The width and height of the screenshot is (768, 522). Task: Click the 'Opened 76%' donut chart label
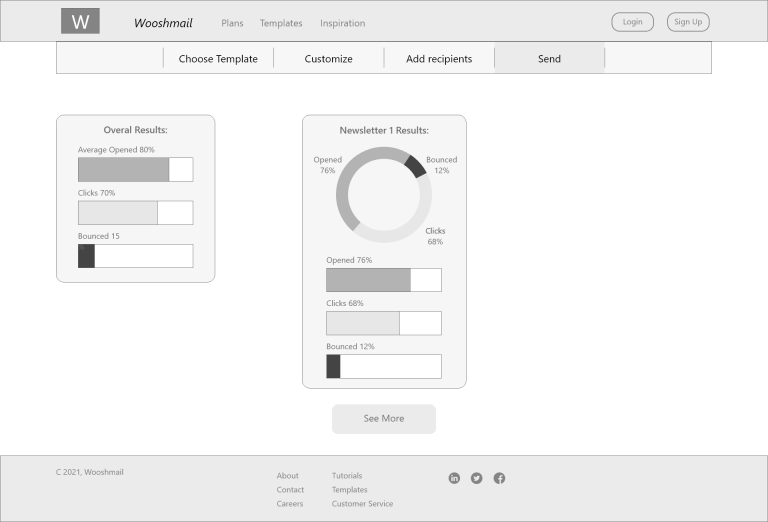[328, 165]
